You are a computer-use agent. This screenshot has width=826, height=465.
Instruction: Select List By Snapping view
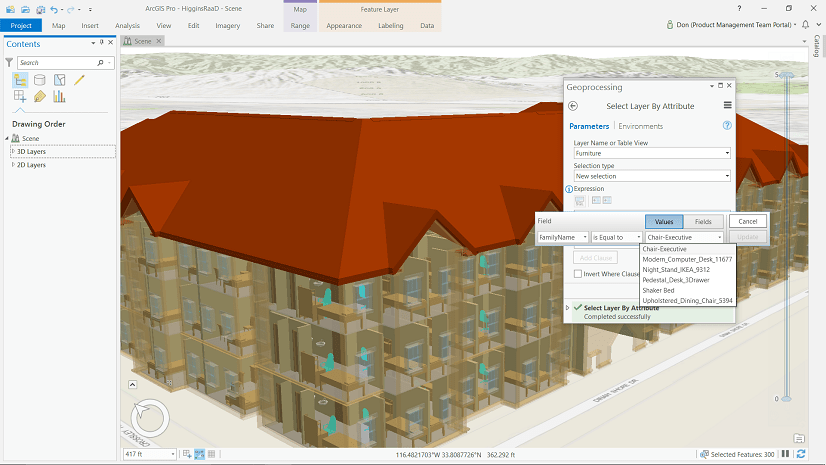[x=20, y=96]
